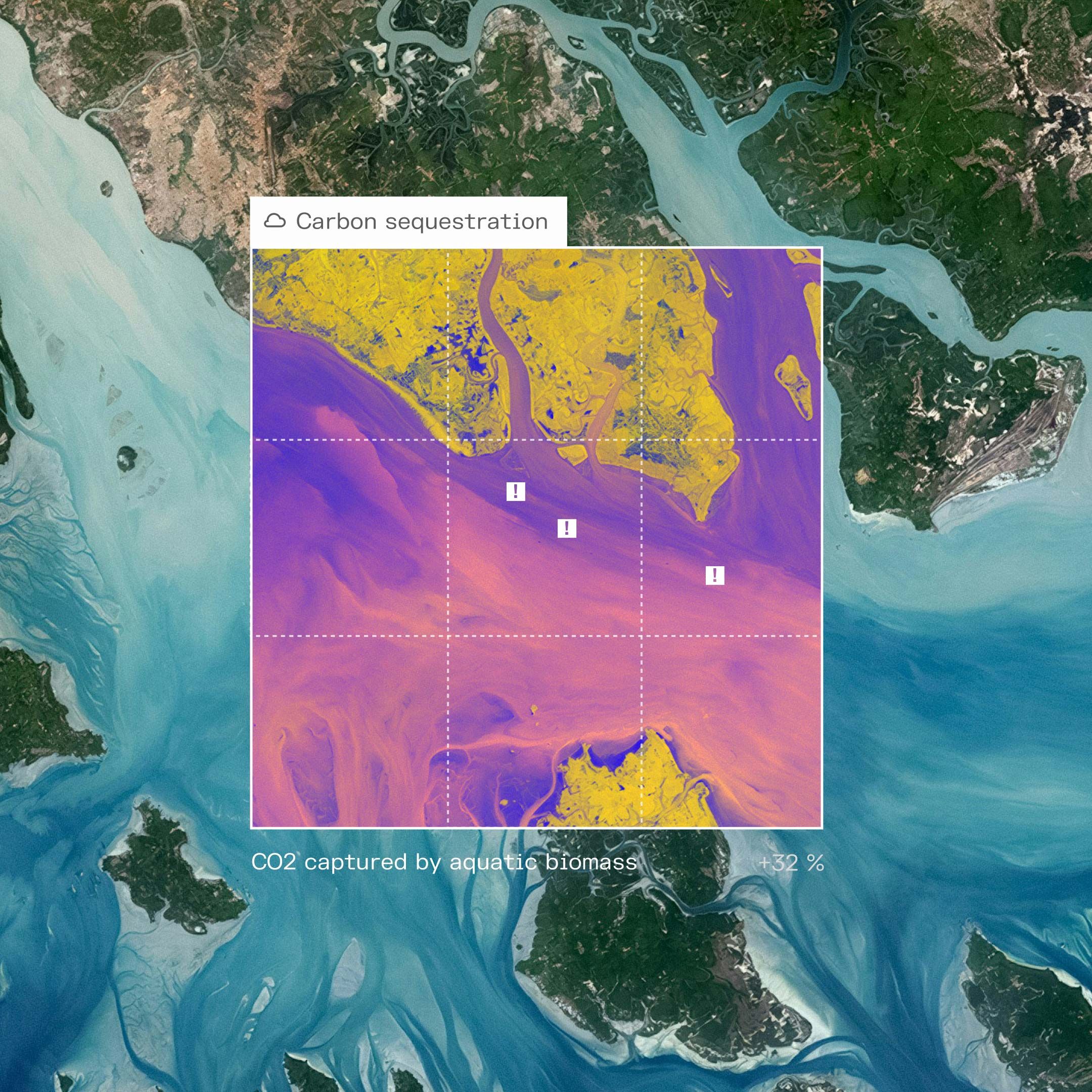Viewport: 1092px width, 1092px height.
Task: Click the leftmost exclamation alert marker
Action: (516, 491)
